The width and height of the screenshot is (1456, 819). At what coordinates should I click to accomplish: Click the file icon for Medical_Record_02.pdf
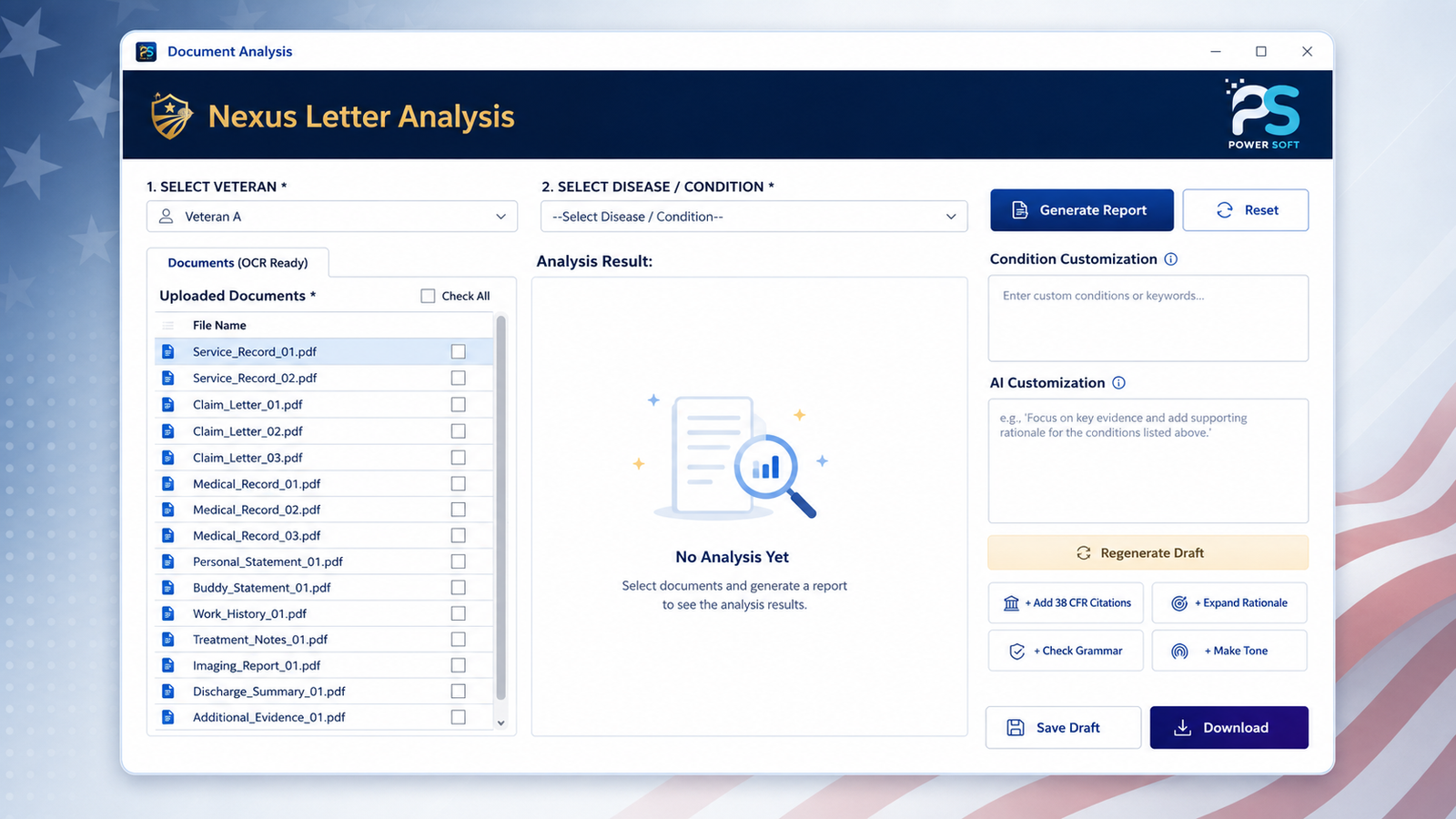(x=168, y=510)
